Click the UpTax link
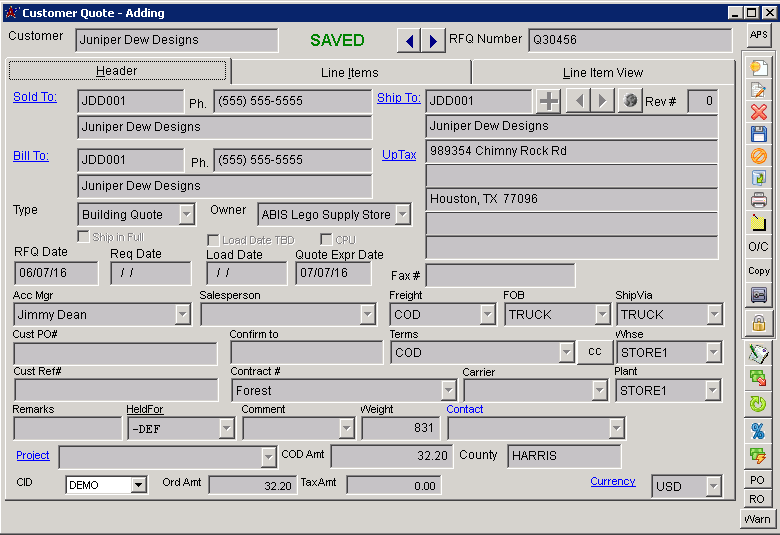The height and width of the screenshot is (535, 780). click(399, 155)
